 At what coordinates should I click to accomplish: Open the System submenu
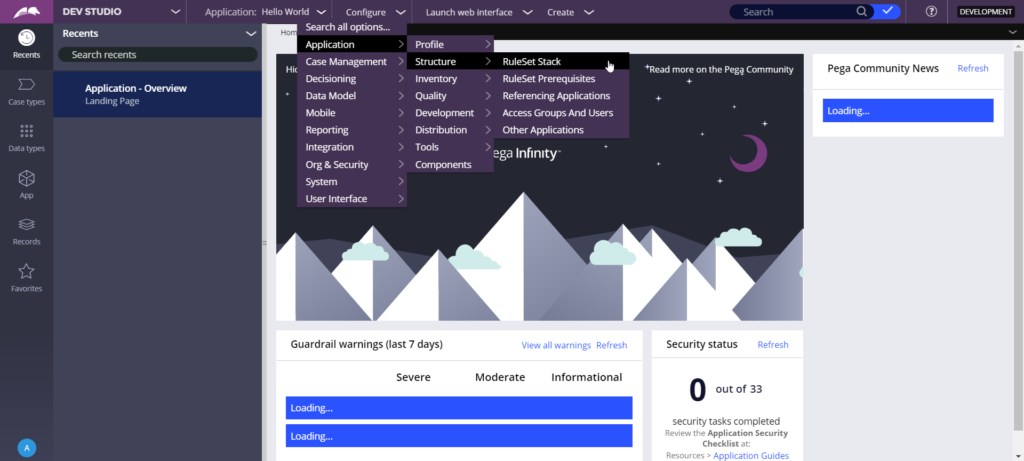(352, 182)
